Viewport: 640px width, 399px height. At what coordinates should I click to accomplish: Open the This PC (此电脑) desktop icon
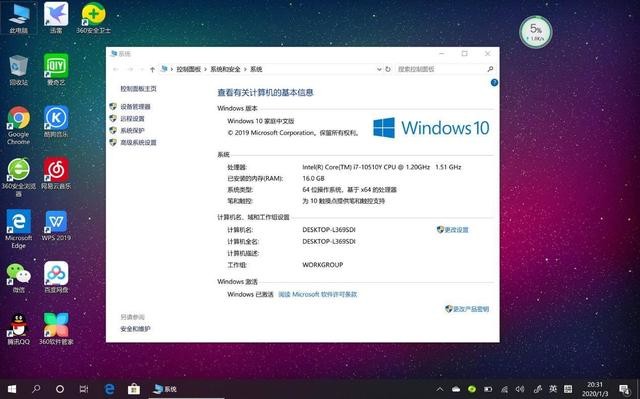pyautogui.click(x=19, y=18)
